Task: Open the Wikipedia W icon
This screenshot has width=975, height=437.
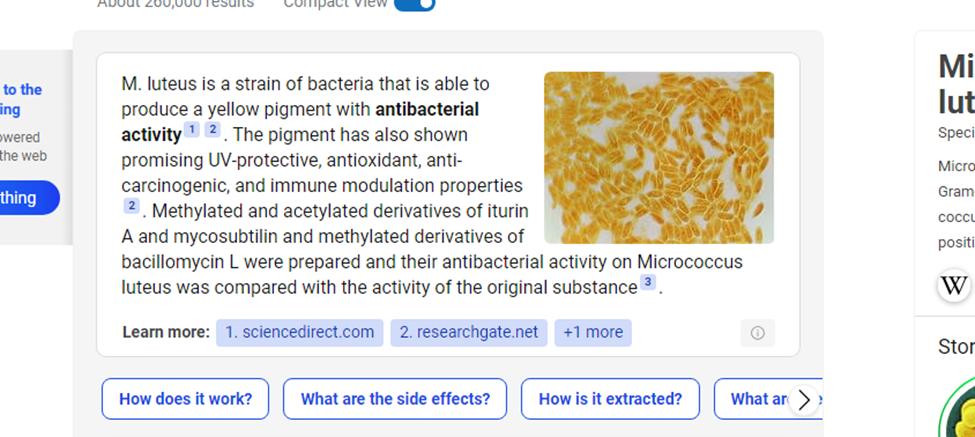Action: tap(955, 285)
